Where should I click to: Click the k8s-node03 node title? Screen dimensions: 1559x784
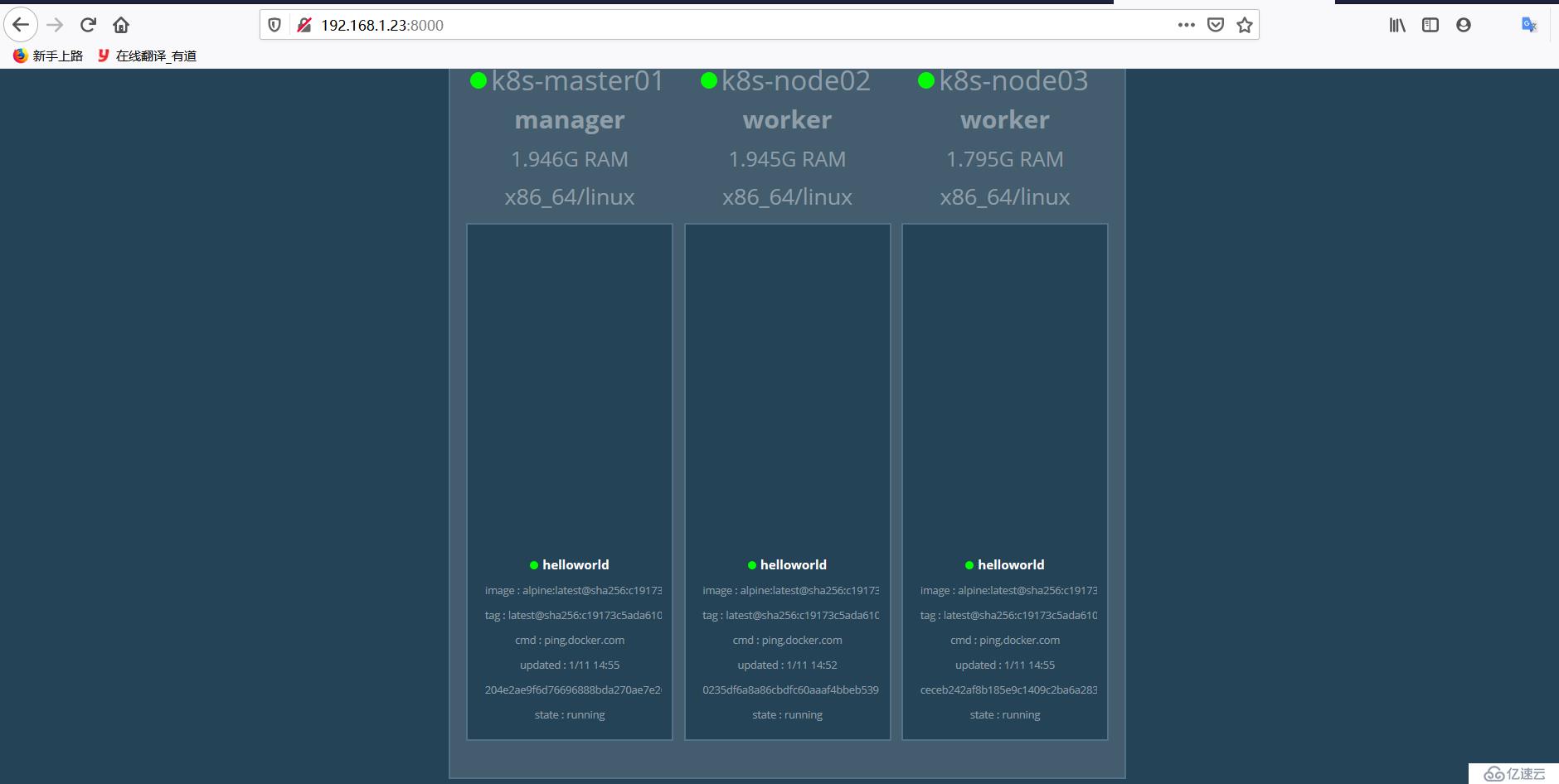pyautogui.click(x=1013, y=80)
